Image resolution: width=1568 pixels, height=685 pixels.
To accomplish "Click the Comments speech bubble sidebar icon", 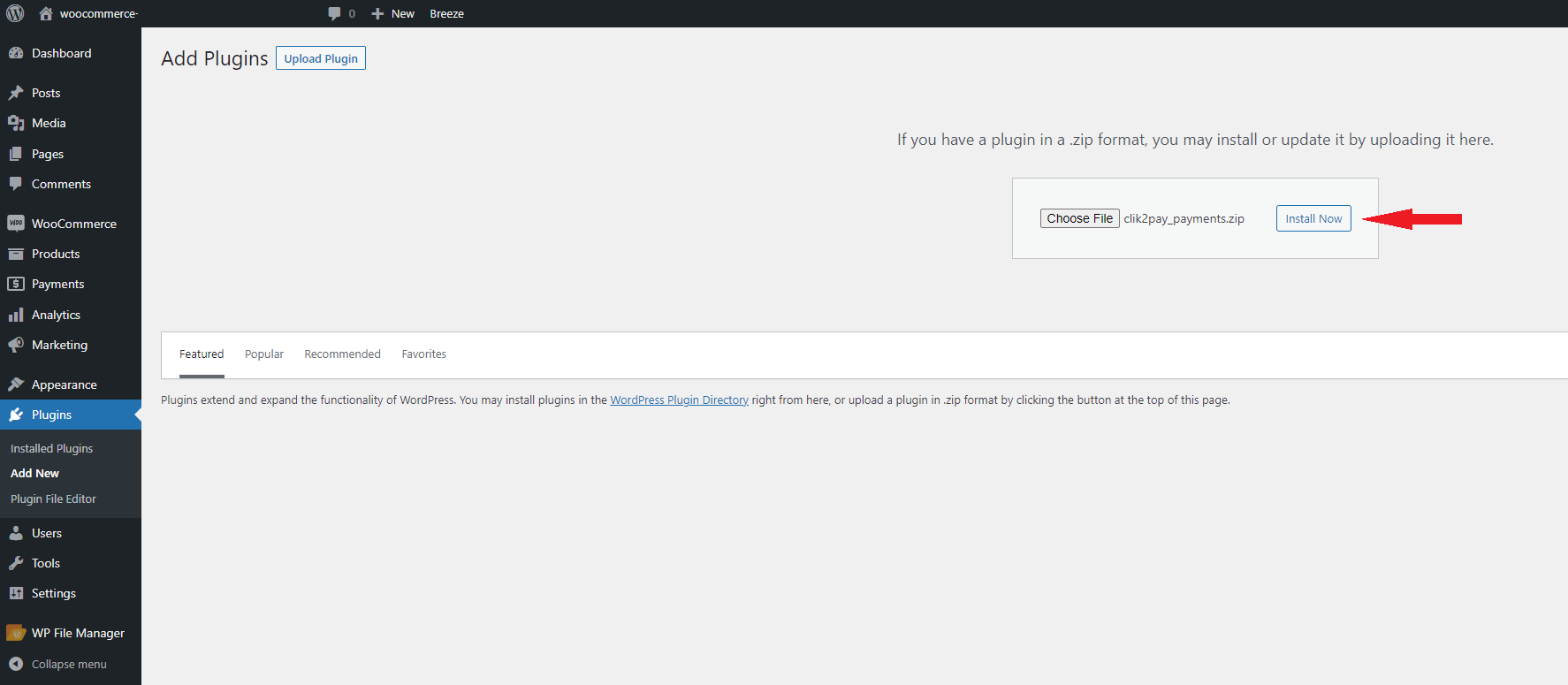I will pyautogui.click(x=16, y=184).
